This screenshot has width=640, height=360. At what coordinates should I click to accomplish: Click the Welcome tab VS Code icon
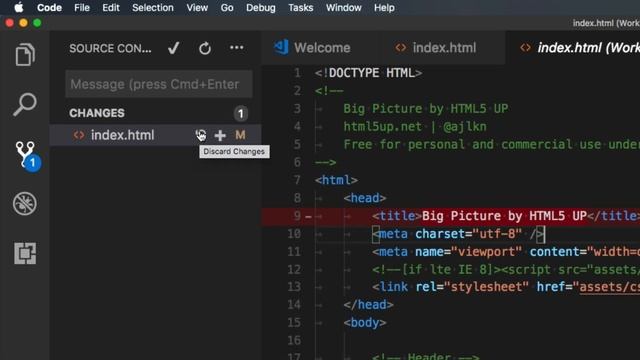281,48
